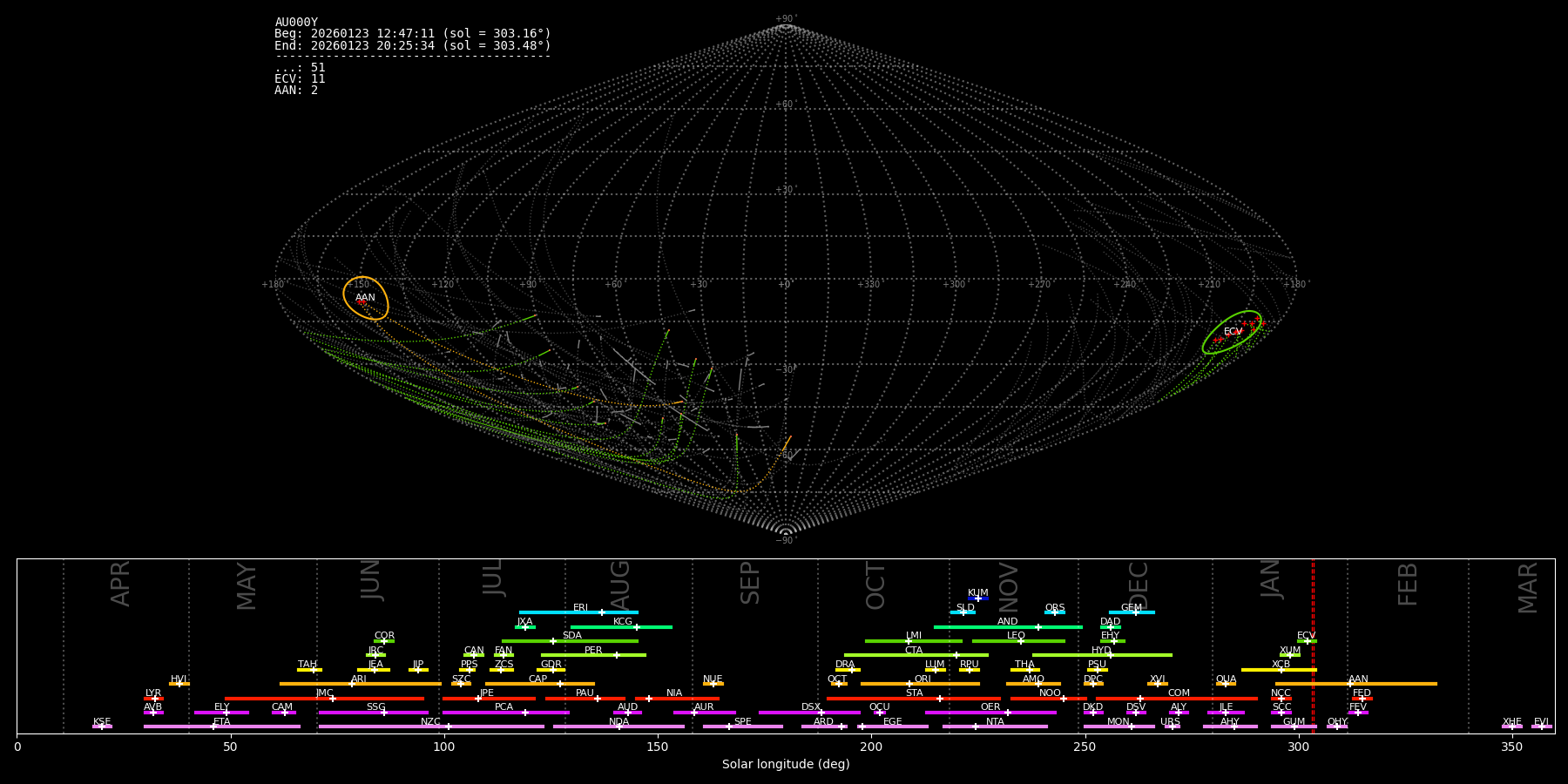Click the station code AU000Y

pos(296,23)
